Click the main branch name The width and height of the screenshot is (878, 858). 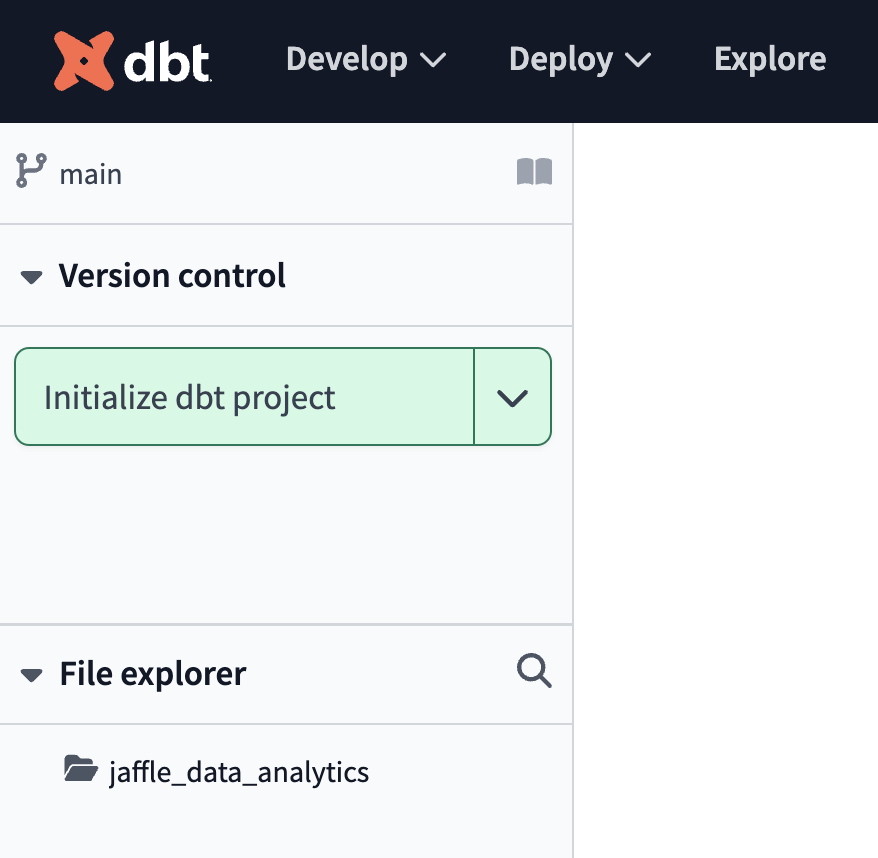(x=91, y=174)
